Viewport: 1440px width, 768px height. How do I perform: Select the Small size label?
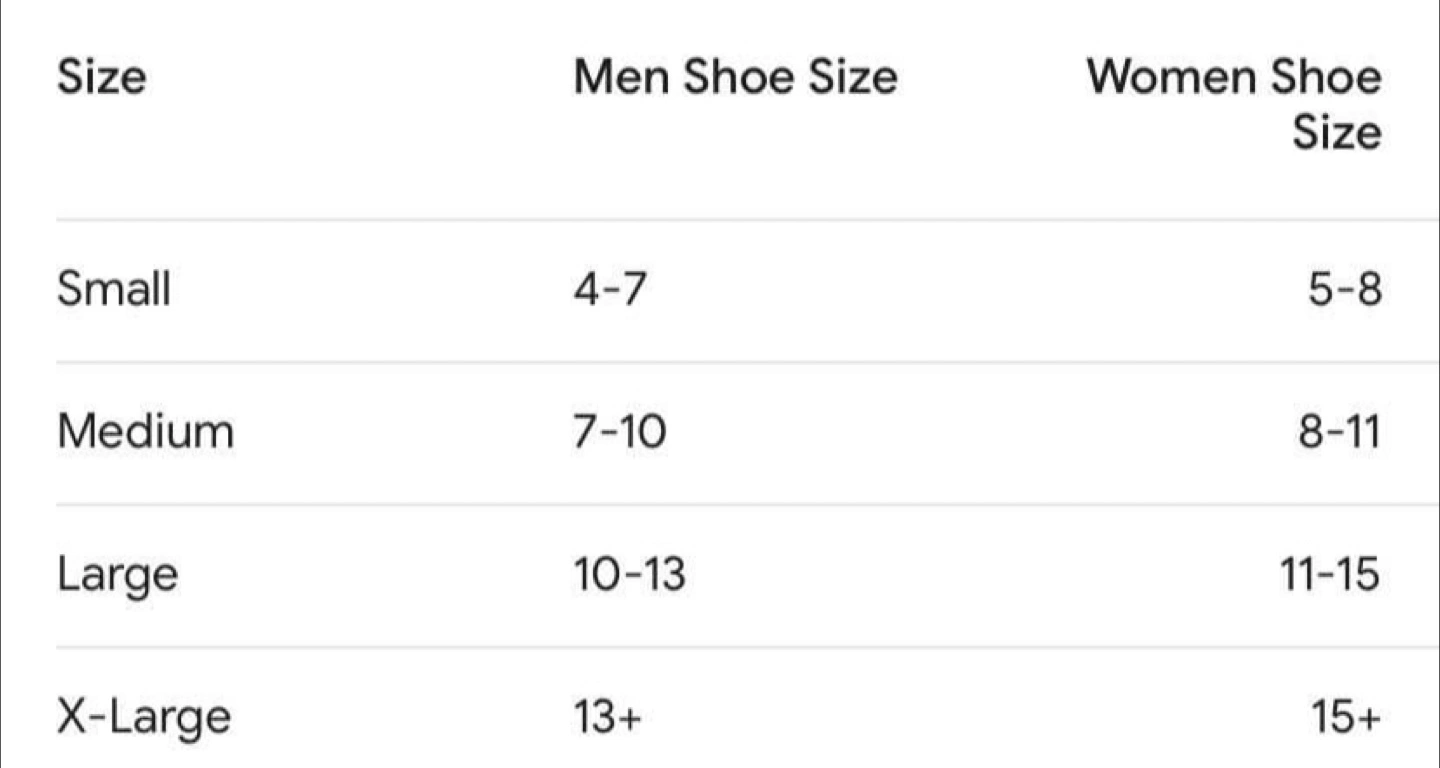114,290
